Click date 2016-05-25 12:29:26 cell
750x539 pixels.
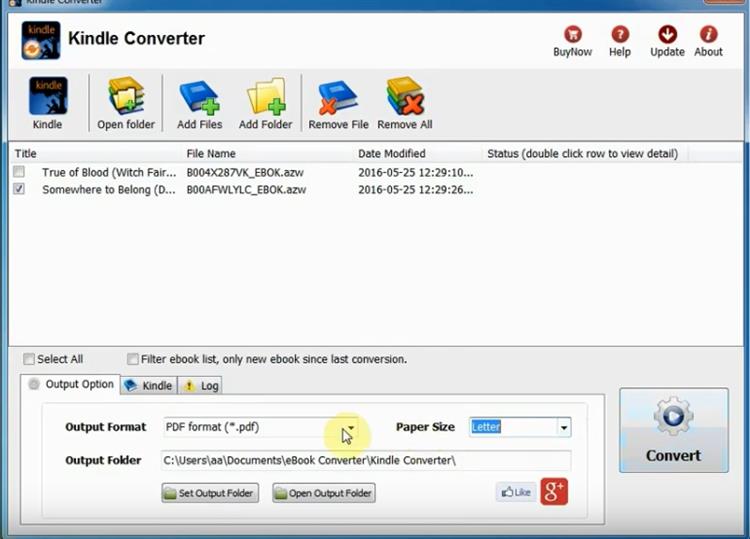416,189
